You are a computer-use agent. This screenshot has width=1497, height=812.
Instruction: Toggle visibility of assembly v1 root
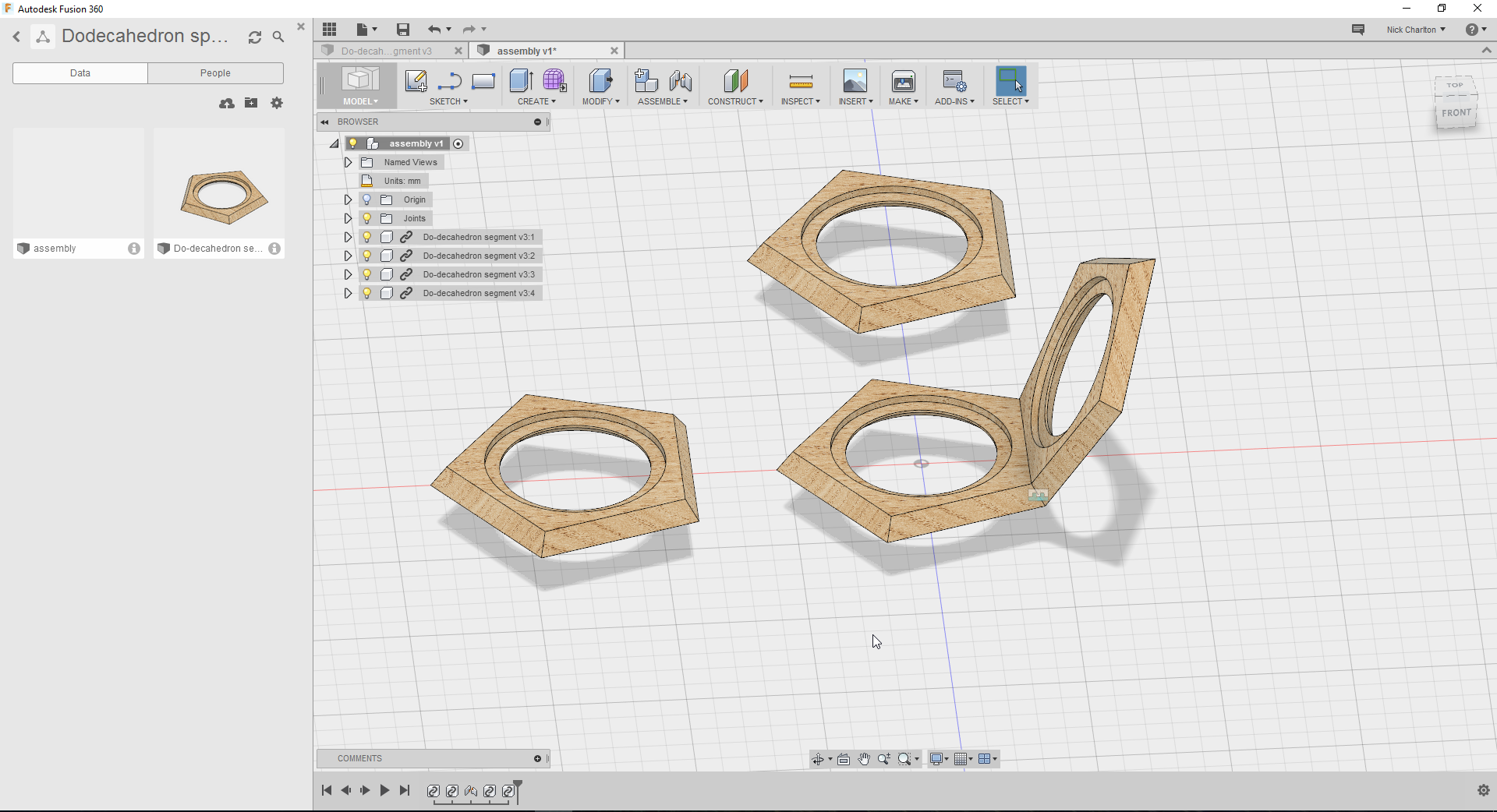click(353, 143)
